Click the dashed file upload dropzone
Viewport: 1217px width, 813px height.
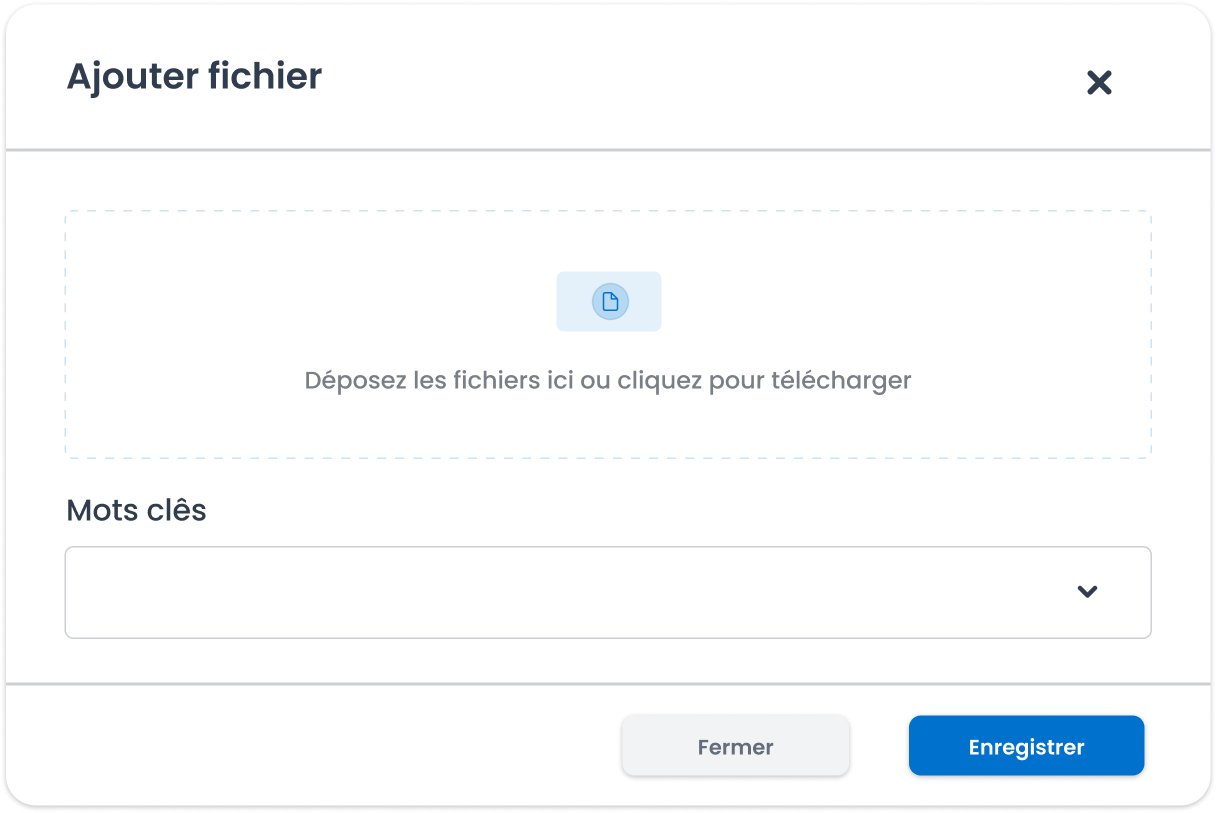(x=608, y=334)
